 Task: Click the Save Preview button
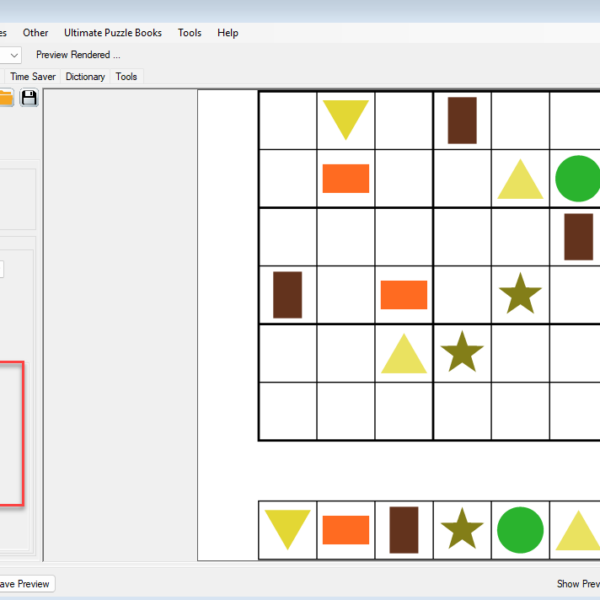point(24,584)
